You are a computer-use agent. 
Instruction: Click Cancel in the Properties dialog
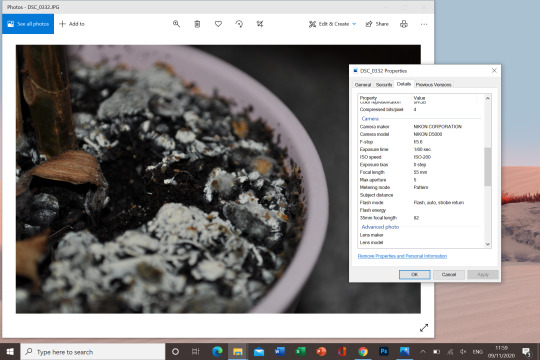449,275
